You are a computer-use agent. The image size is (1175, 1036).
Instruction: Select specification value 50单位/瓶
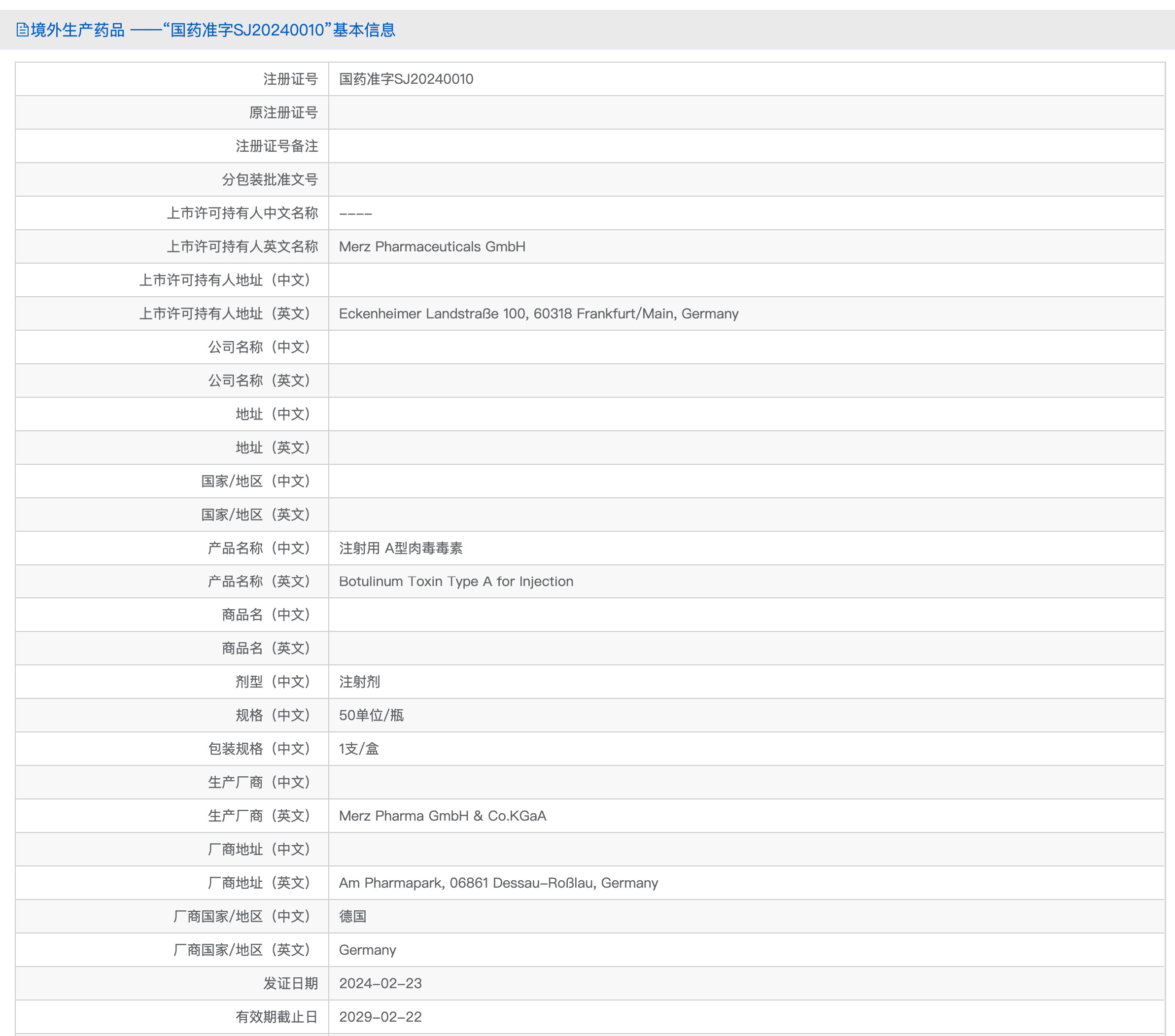click(371, 716)
